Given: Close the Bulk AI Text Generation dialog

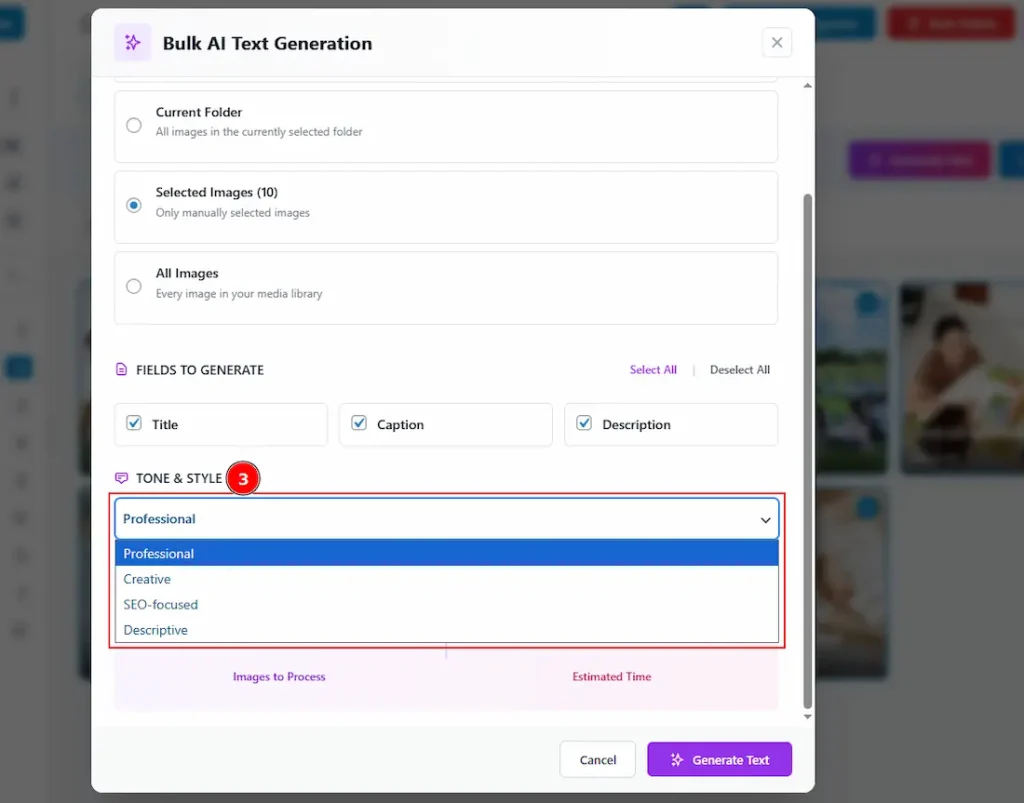Looking at the screenshot, I should click(777, 42).
